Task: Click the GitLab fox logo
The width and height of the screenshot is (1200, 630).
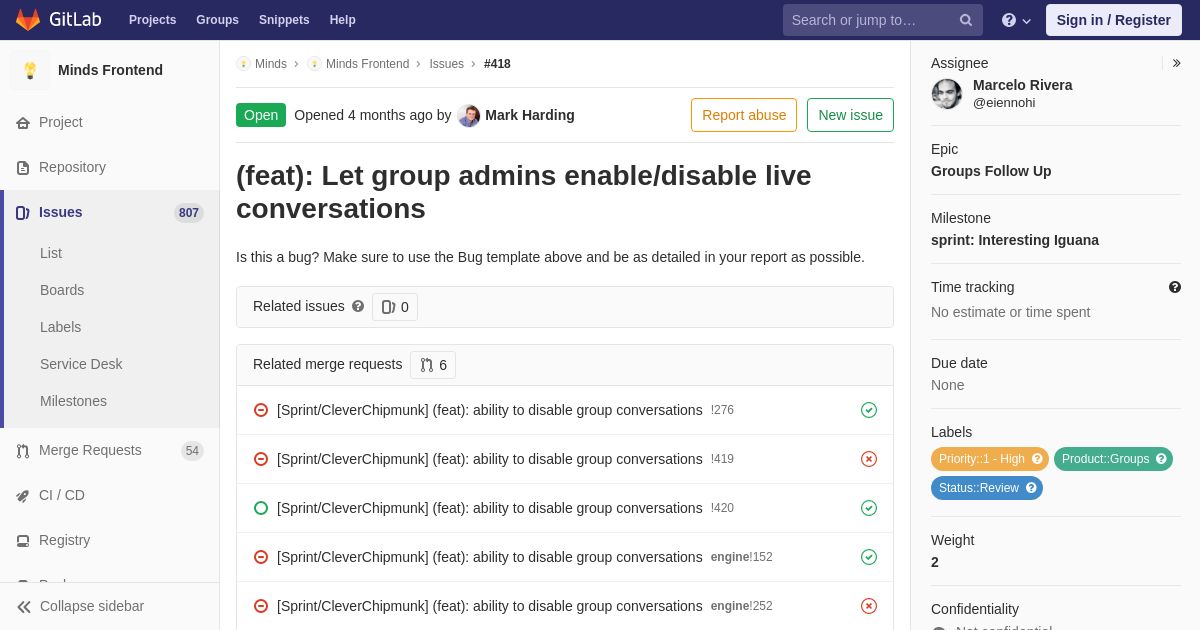Action: click(x=28, y=20)
